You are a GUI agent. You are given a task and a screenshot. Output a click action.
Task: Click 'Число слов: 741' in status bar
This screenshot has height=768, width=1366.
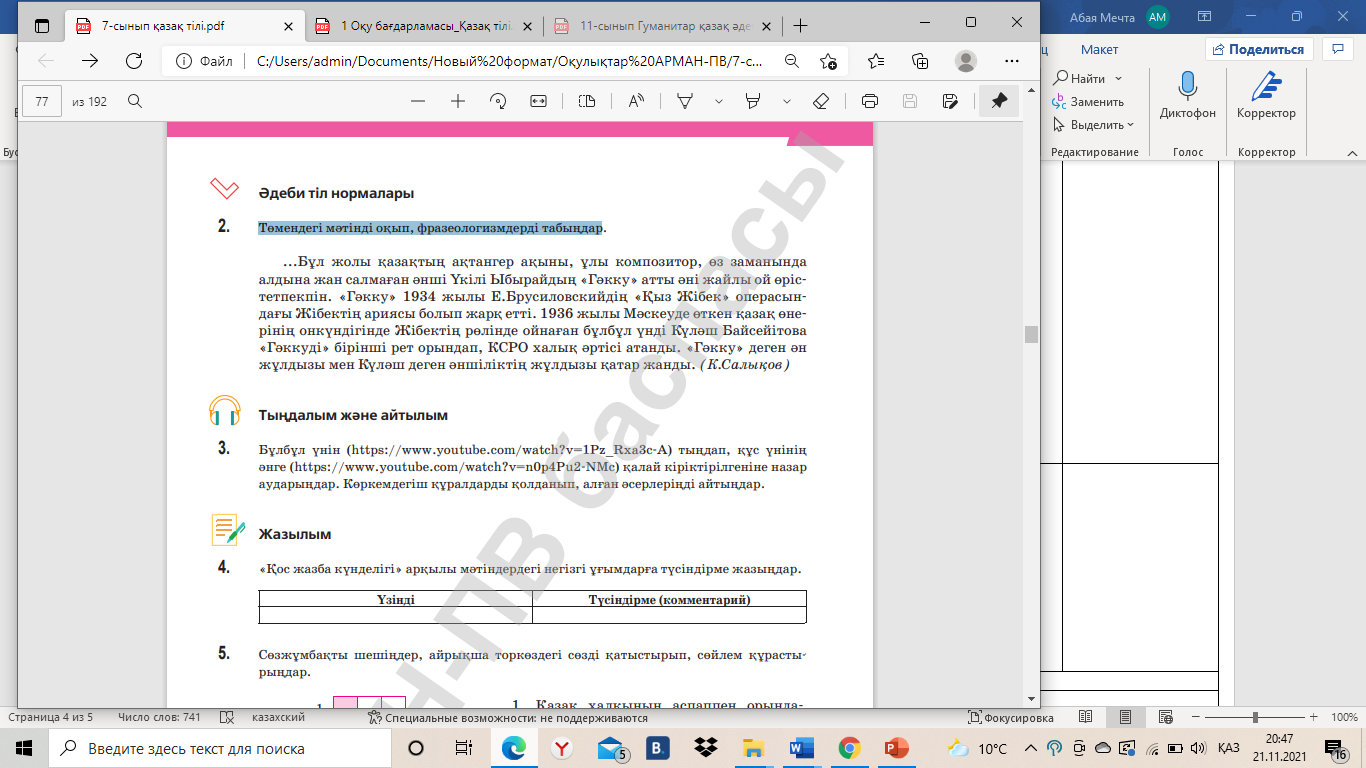click(x=159, y=718)
